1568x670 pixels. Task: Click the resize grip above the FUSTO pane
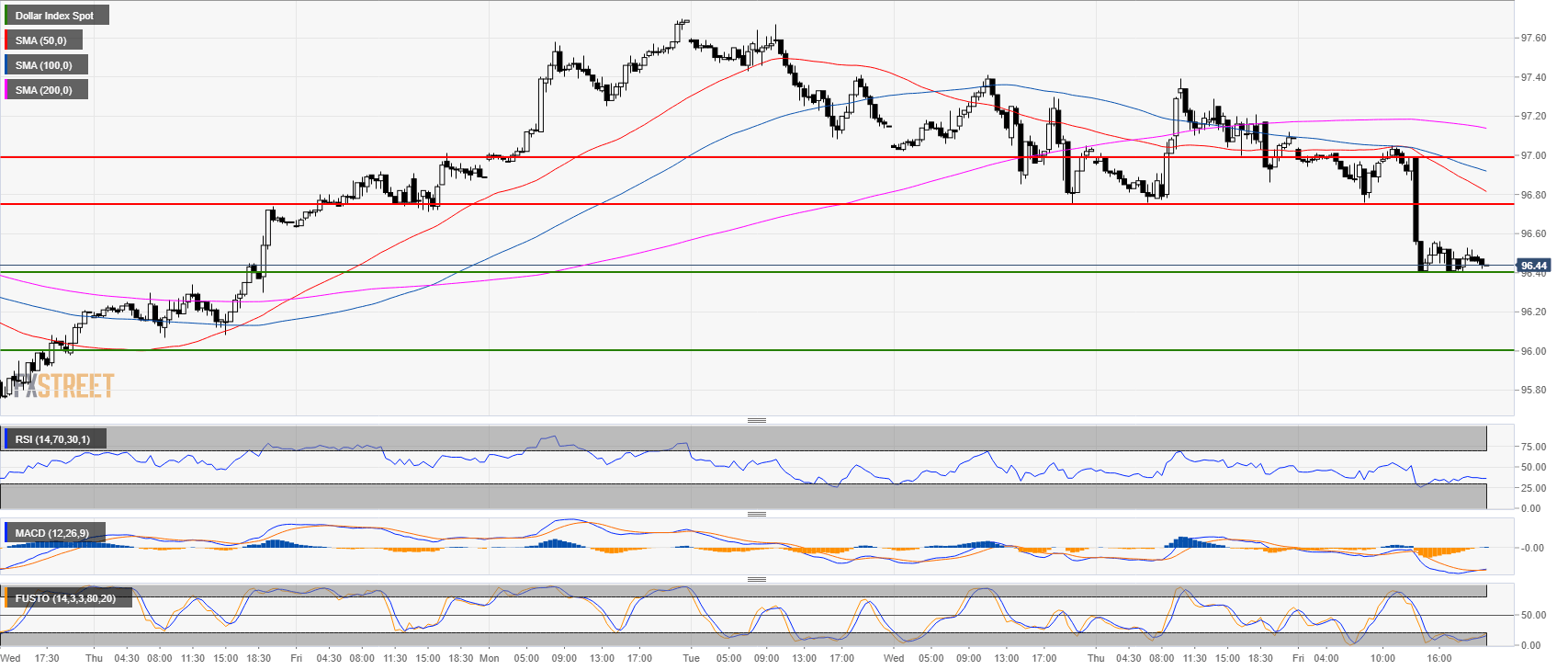tap(756, 579)
